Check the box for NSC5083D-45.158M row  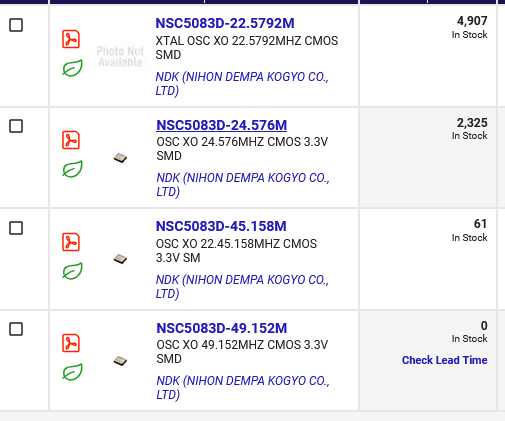16,228
